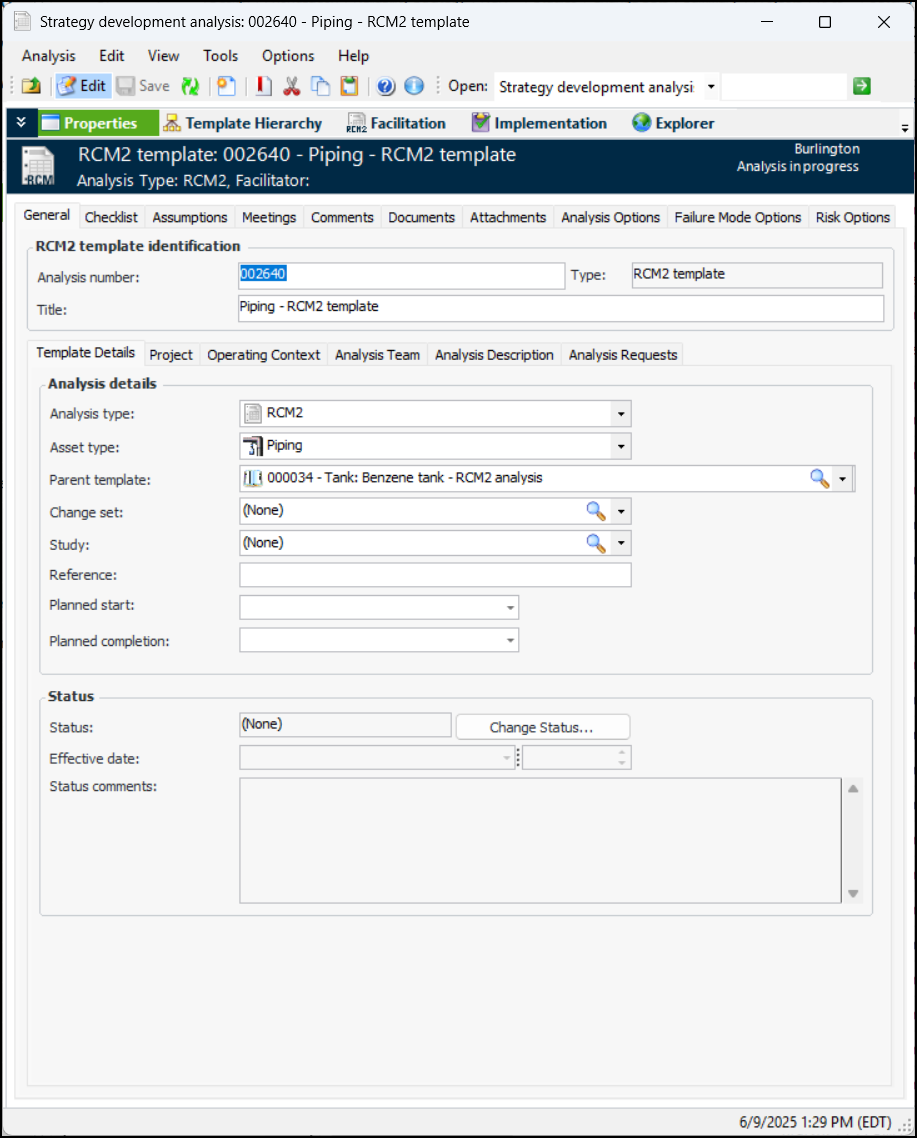Click the Status comments scrollbar up arrow
The height and width of the screenshot is (1138, 917).
pyautogui.click(x=853, y=788)
